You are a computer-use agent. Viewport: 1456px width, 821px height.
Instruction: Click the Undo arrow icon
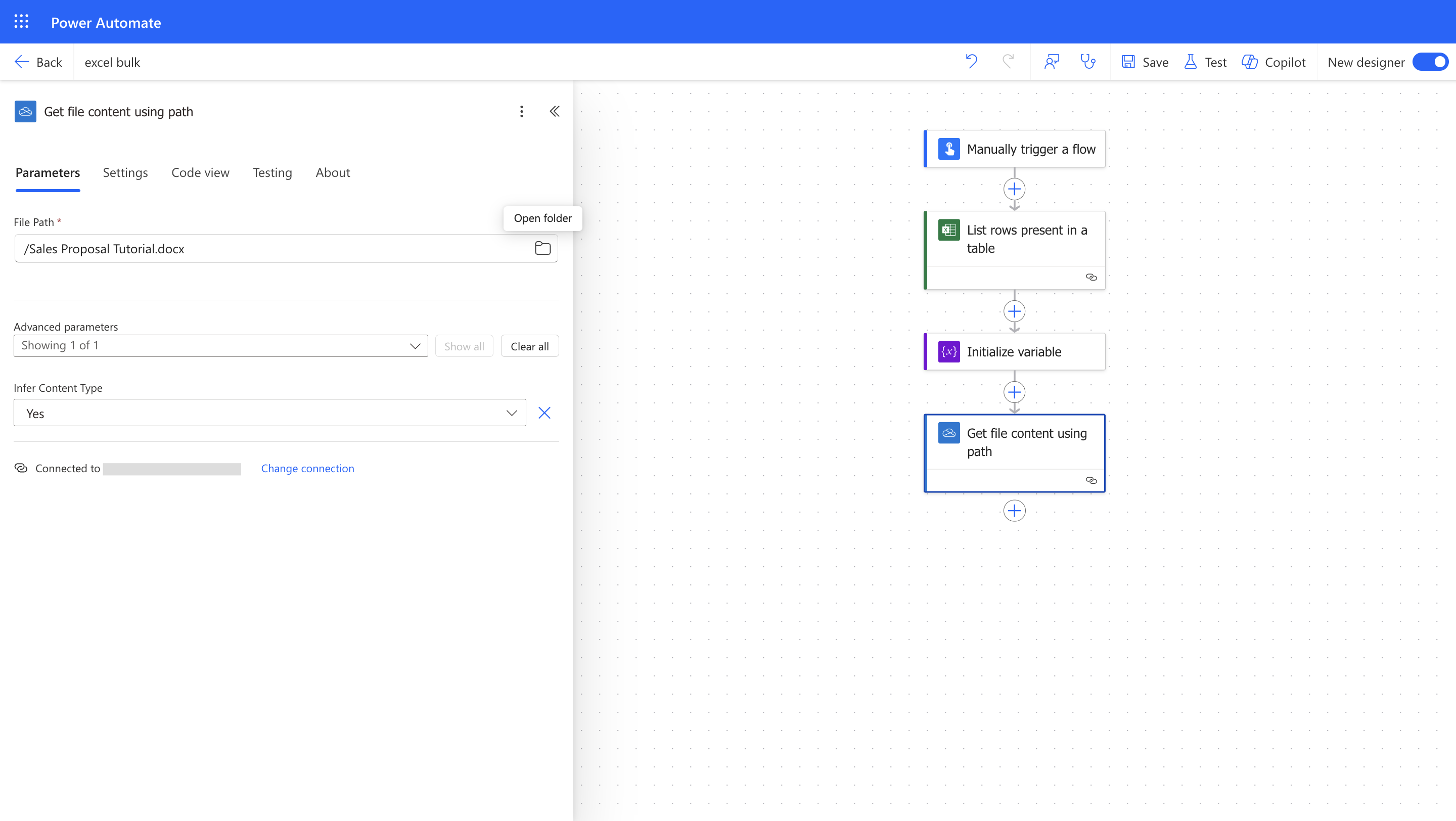click(971, 62)
